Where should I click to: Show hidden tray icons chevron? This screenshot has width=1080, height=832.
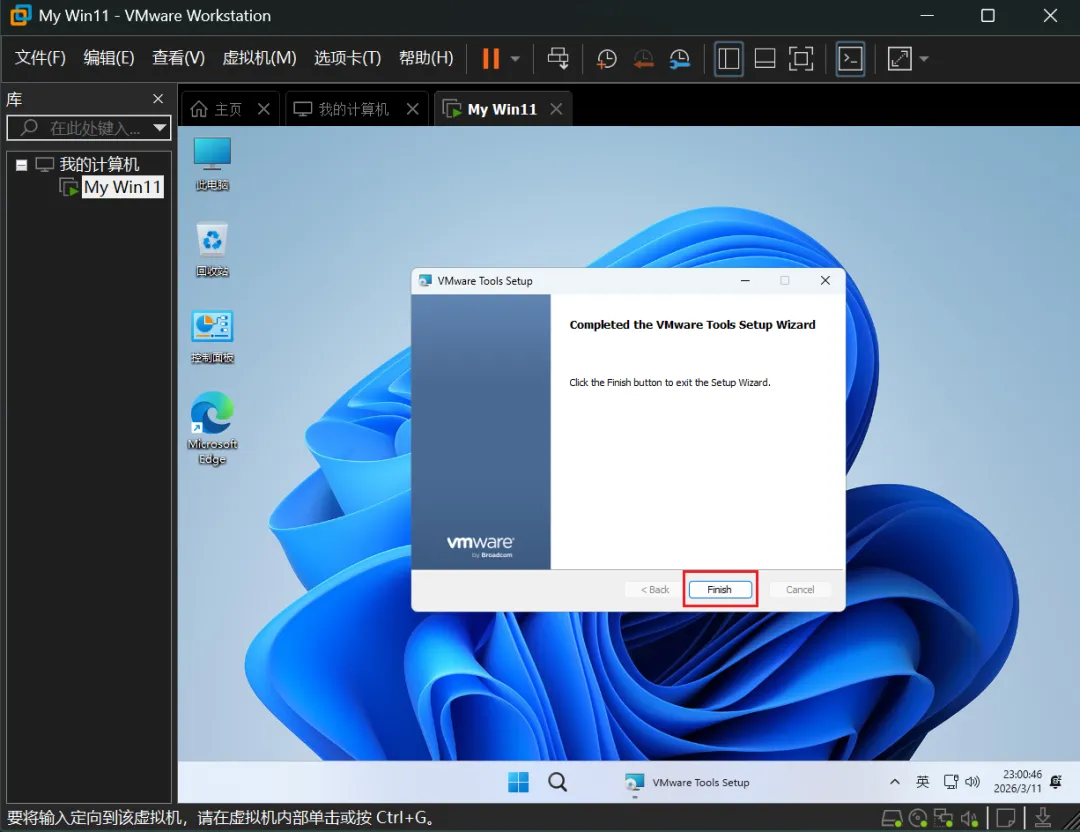(895, 782)
